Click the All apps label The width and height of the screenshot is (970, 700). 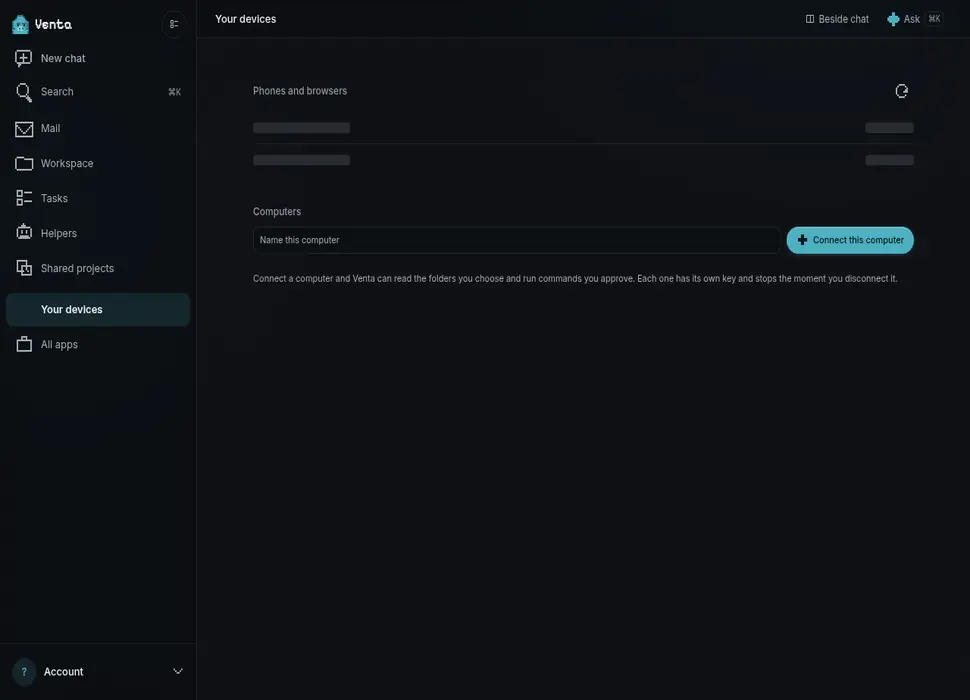pos(59,344)
